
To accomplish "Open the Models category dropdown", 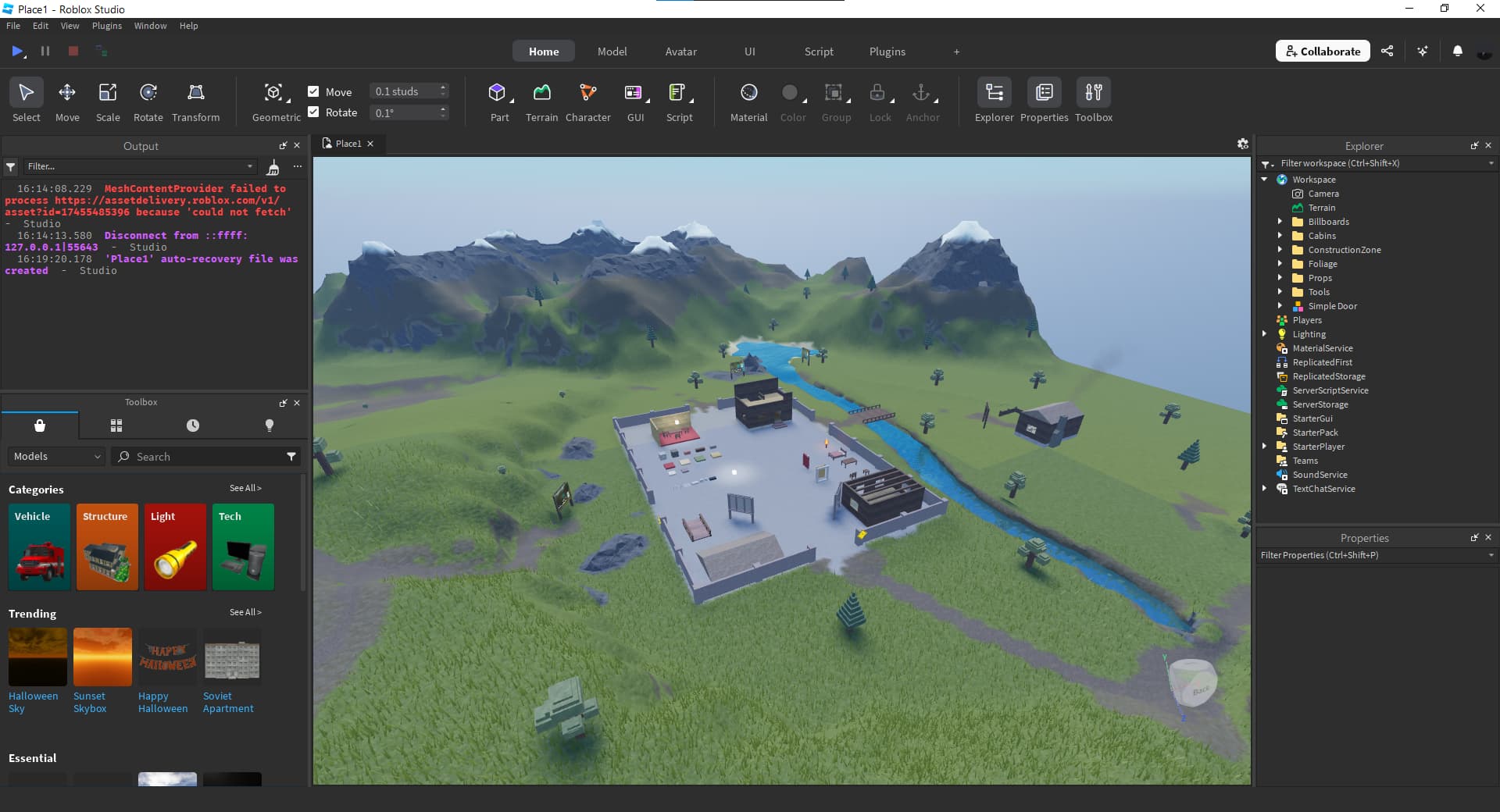I will tap(56, 456).
